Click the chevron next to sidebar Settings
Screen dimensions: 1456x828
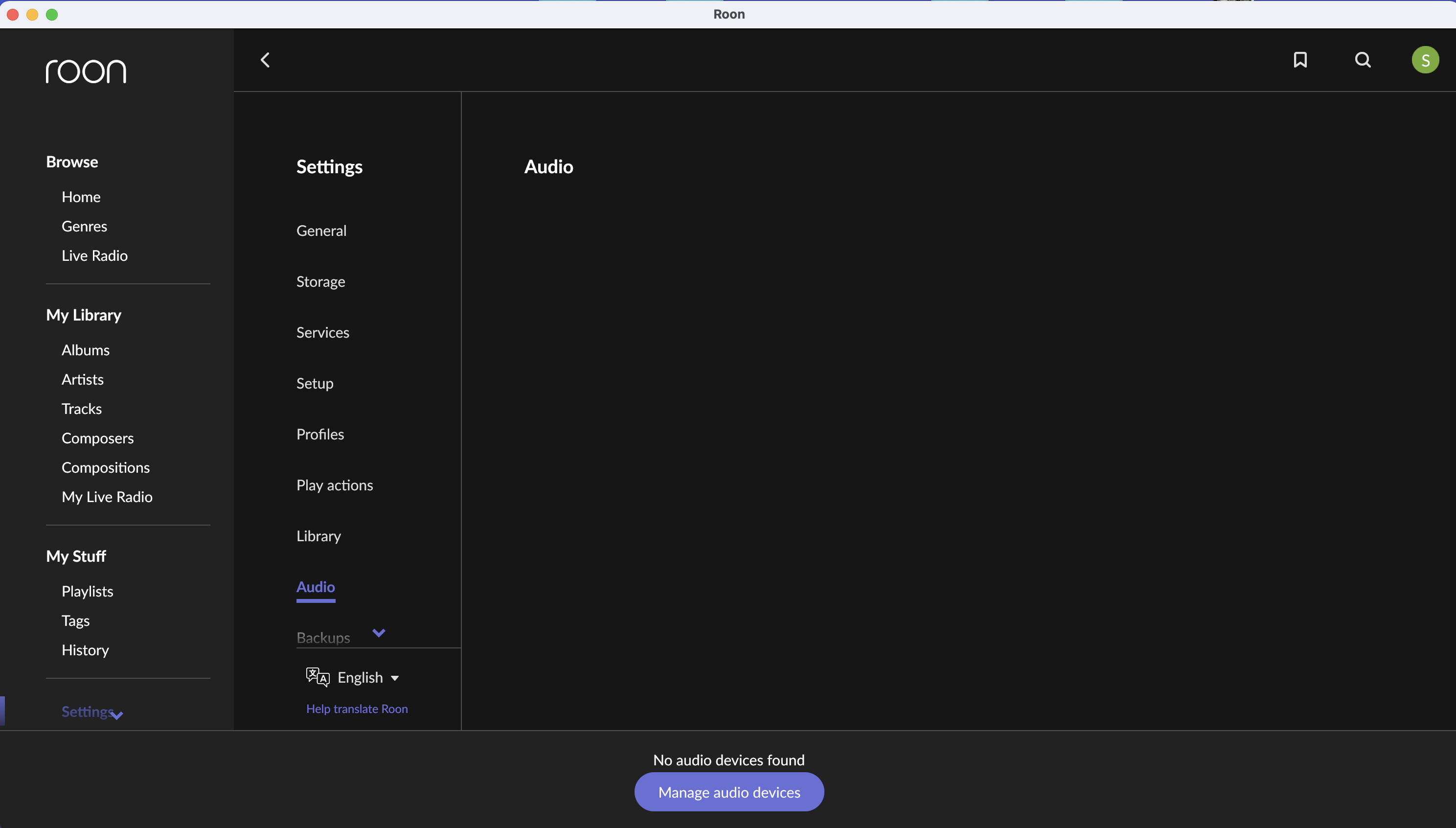117,715
